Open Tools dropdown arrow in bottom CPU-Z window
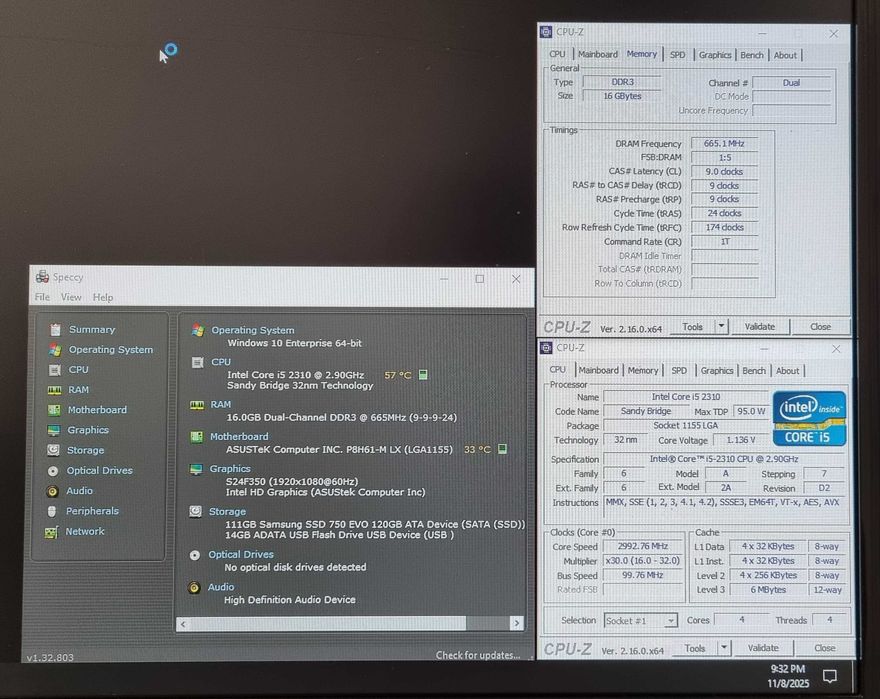The image size is (880, 699). pos(724,648)
